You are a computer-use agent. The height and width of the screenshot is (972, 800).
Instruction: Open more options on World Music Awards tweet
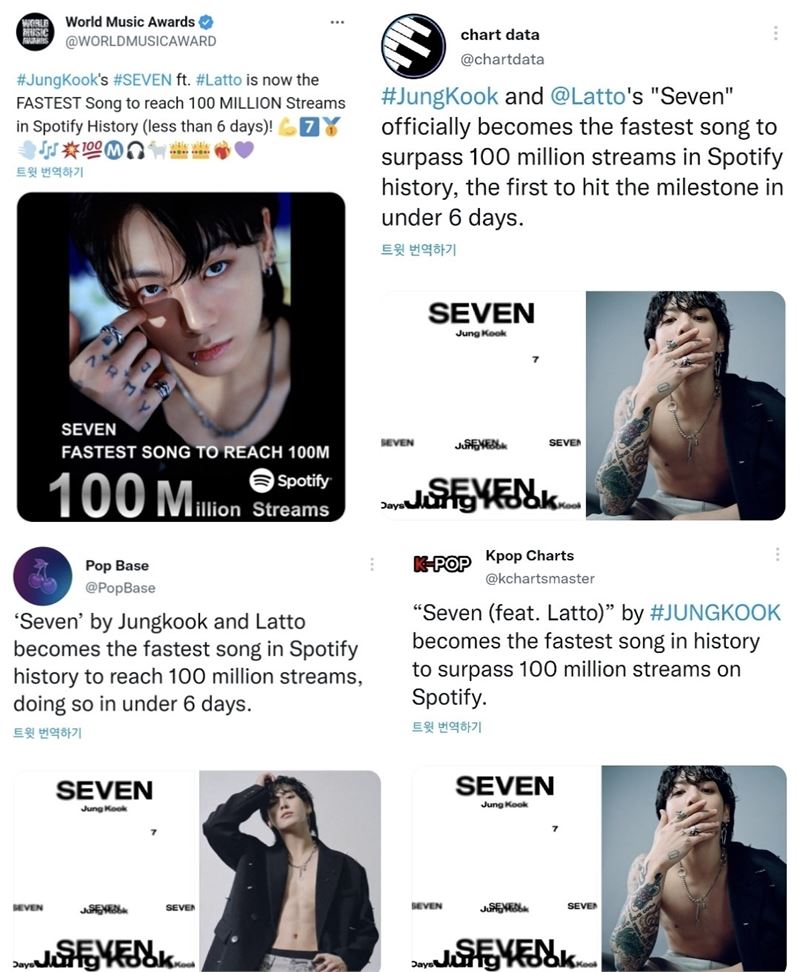click(x=337, y=22)
